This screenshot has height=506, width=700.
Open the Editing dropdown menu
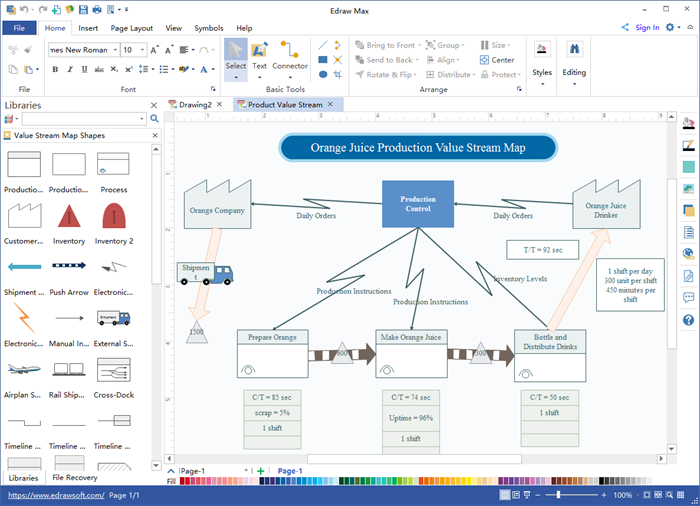575,58
